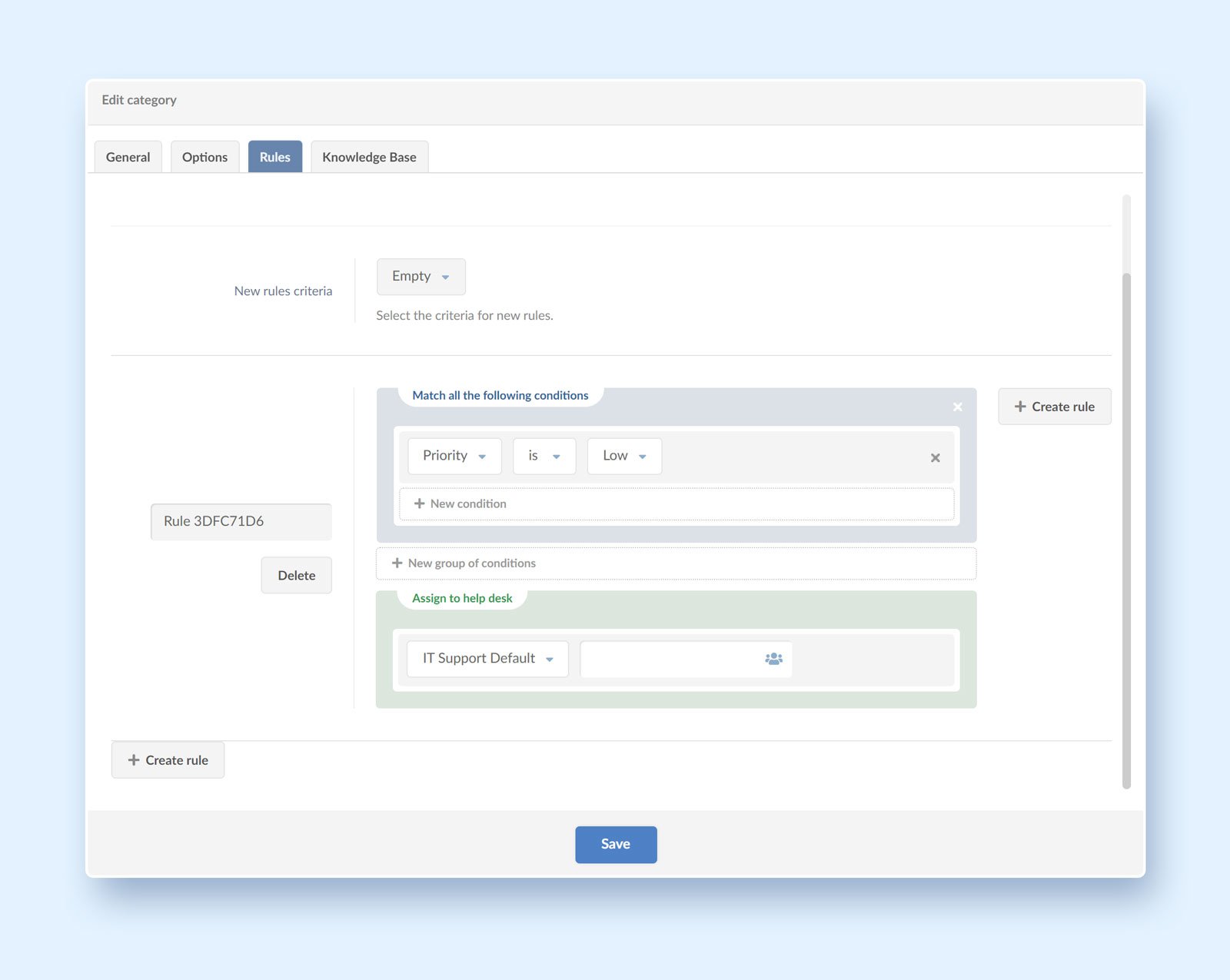Click the plus icon next to Create rule
This screenshot has height=980, width=1230.
coord(1020,406)
